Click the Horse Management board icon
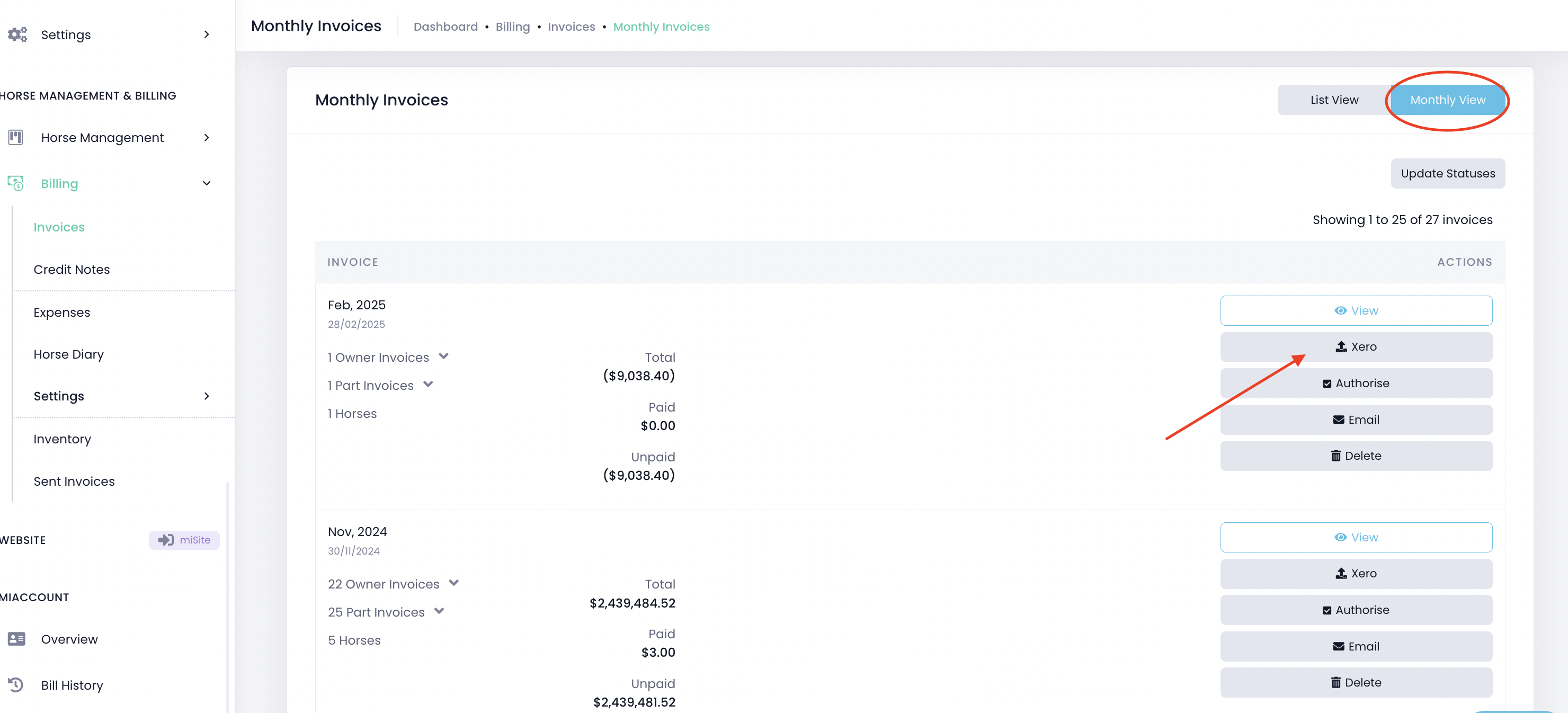Screen dimensions: 1568x713 (16, 138)
